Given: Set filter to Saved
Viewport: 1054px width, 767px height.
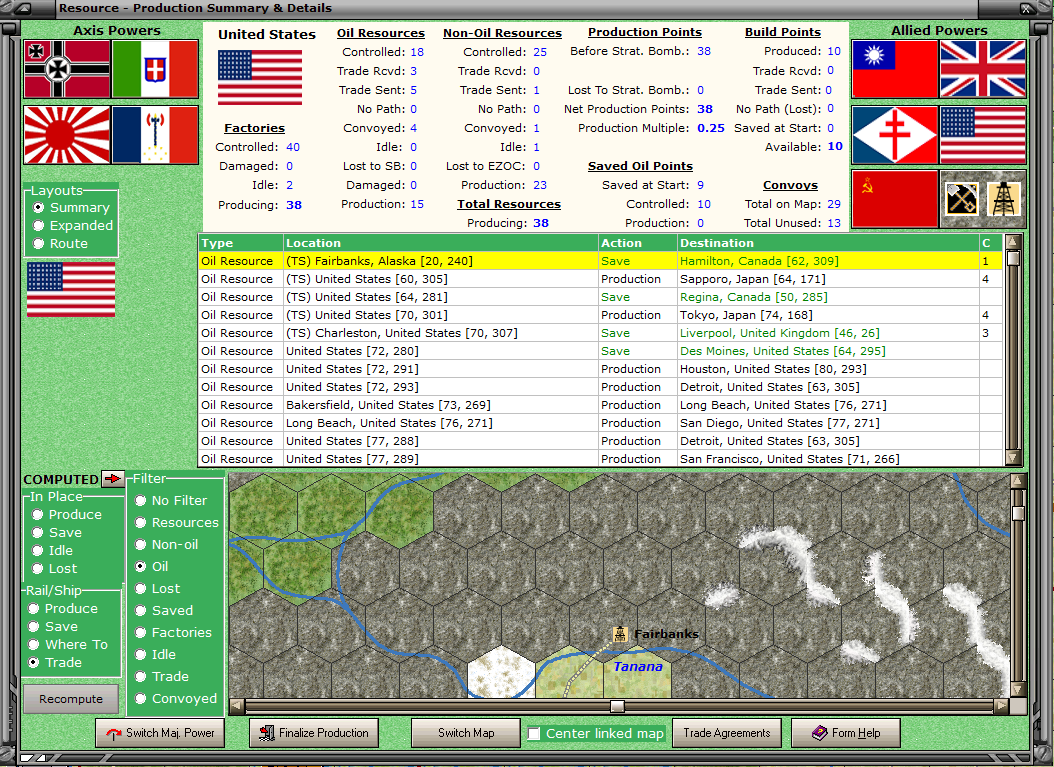Looking at the screenshot, I should 140,611.
